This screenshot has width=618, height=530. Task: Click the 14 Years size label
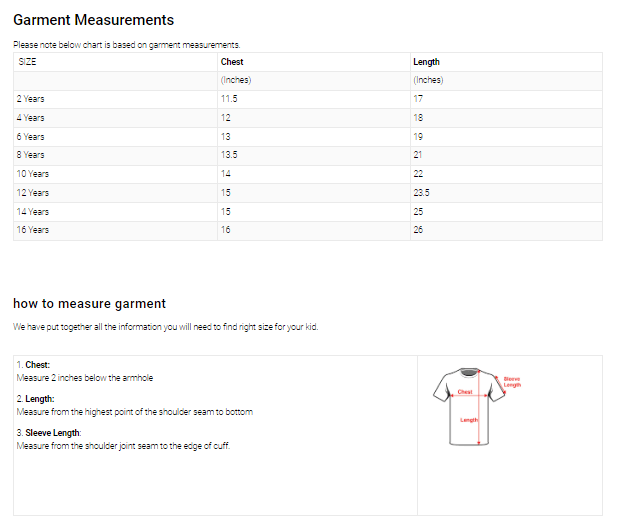click(x=33, y=211)
